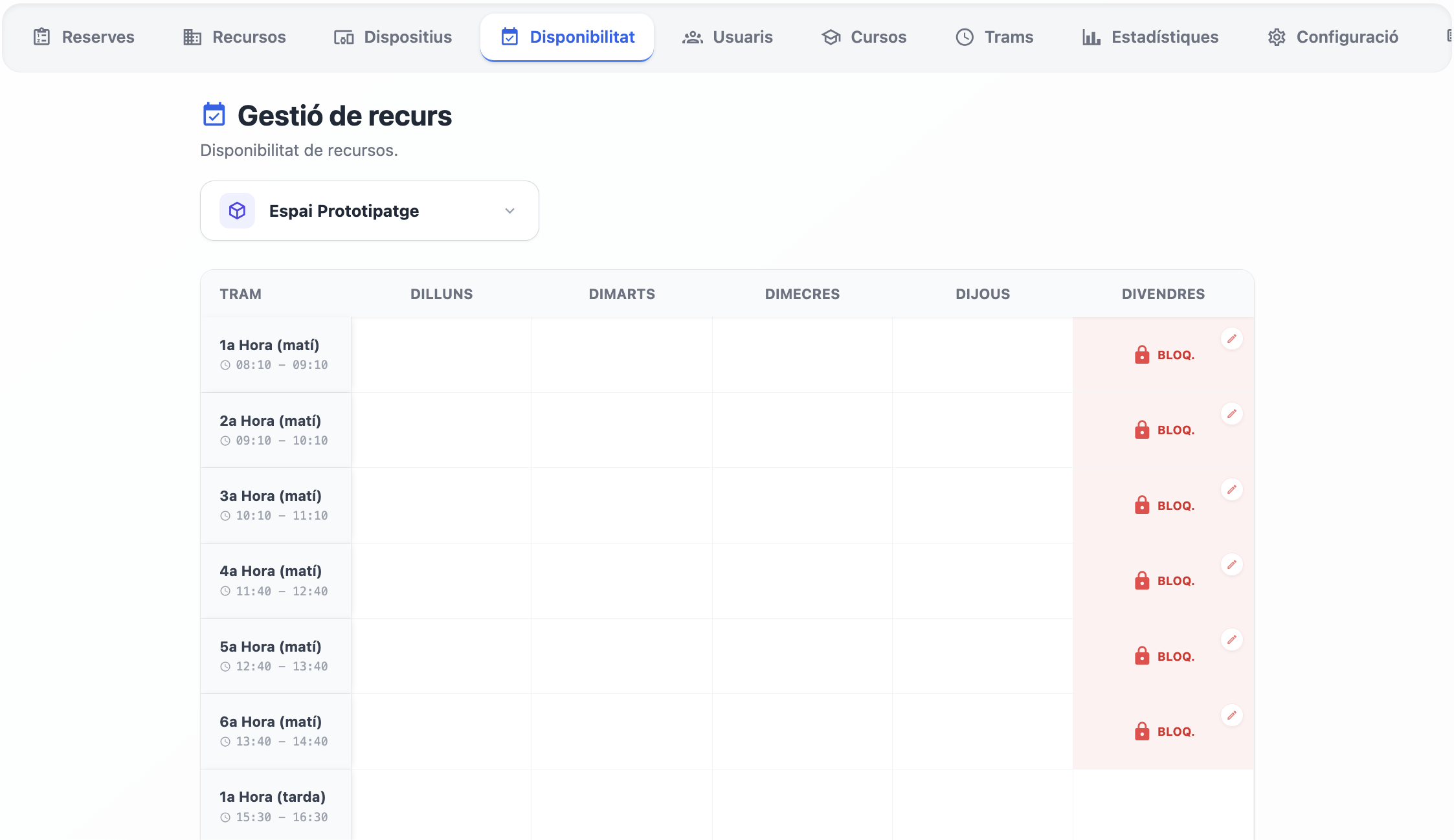The image size is (1454, 840).
Task: Open the Configuració tab
Action: (x=1333, y=37)
